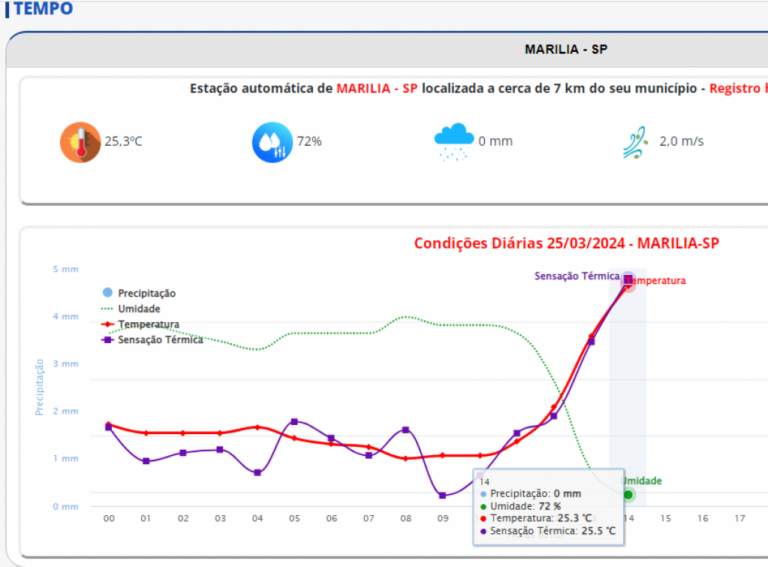The image size is (768, 567).
Task: Select the red Temperatura point at hour 13
Action: (x=591, y=336)
